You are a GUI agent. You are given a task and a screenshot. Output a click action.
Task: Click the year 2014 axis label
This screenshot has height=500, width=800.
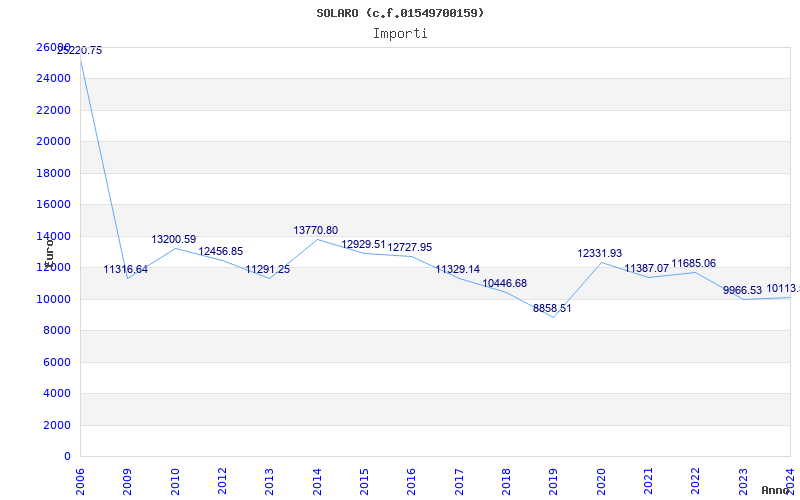click(316, 482)
